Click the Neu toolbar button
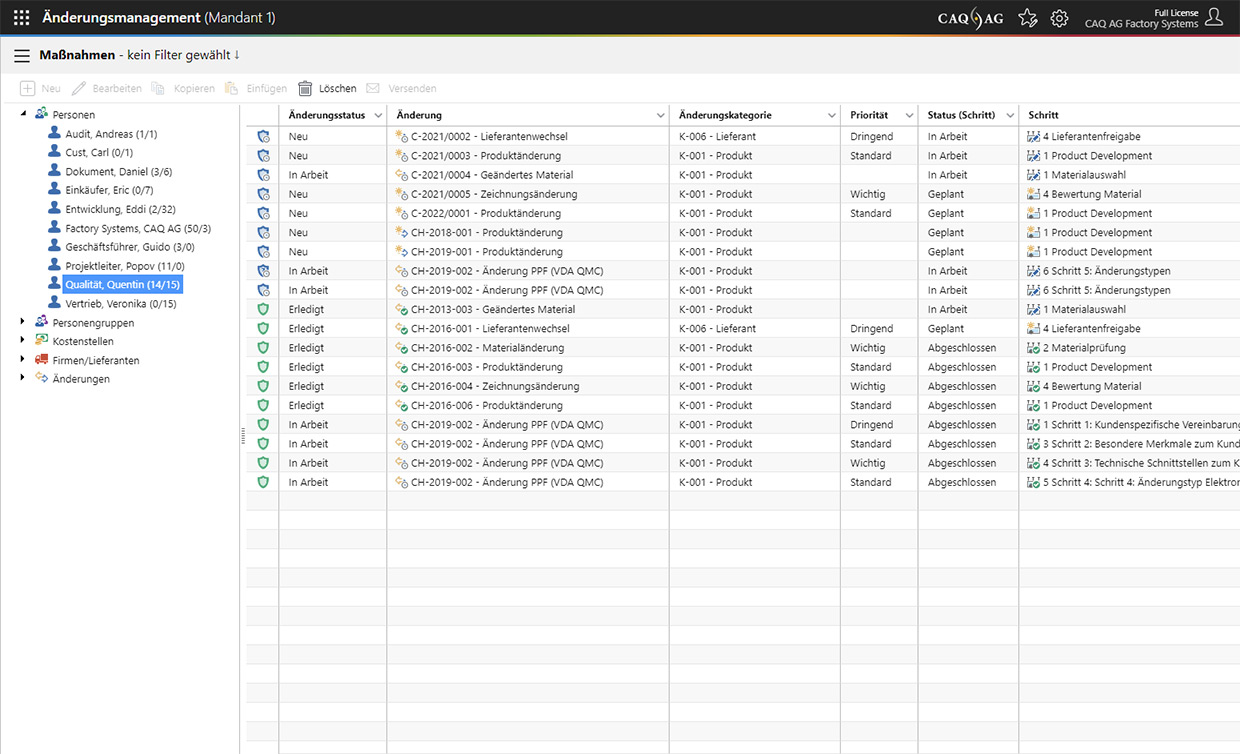1240x754 pixels. coord(40,89)
